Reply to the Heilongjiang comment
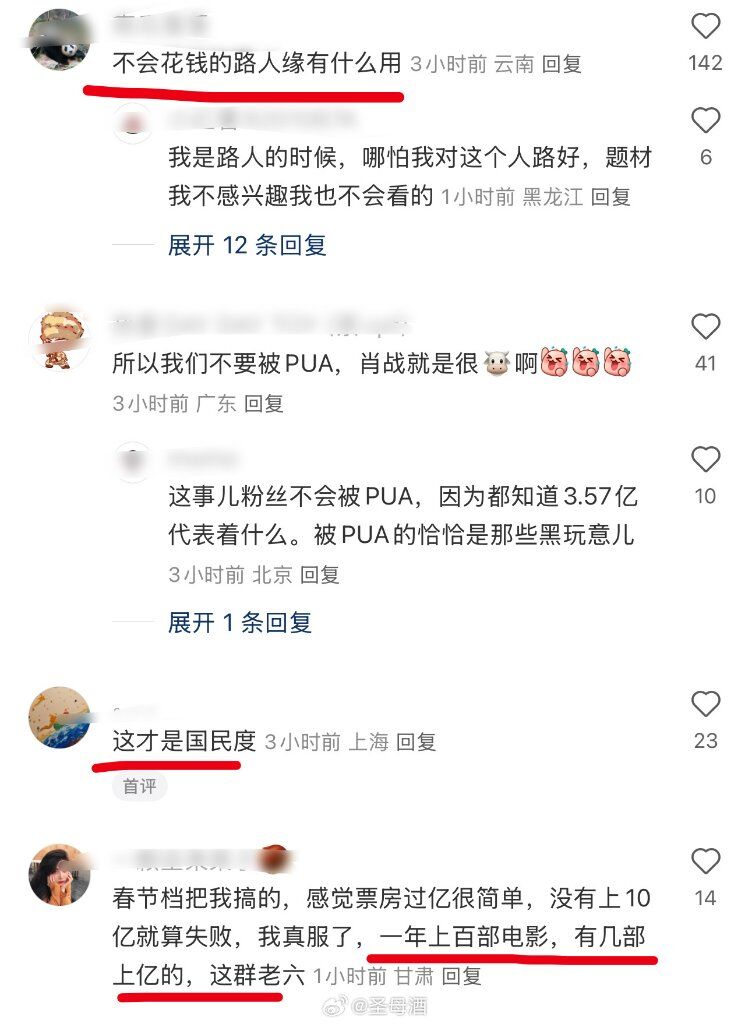 point(611,197)
